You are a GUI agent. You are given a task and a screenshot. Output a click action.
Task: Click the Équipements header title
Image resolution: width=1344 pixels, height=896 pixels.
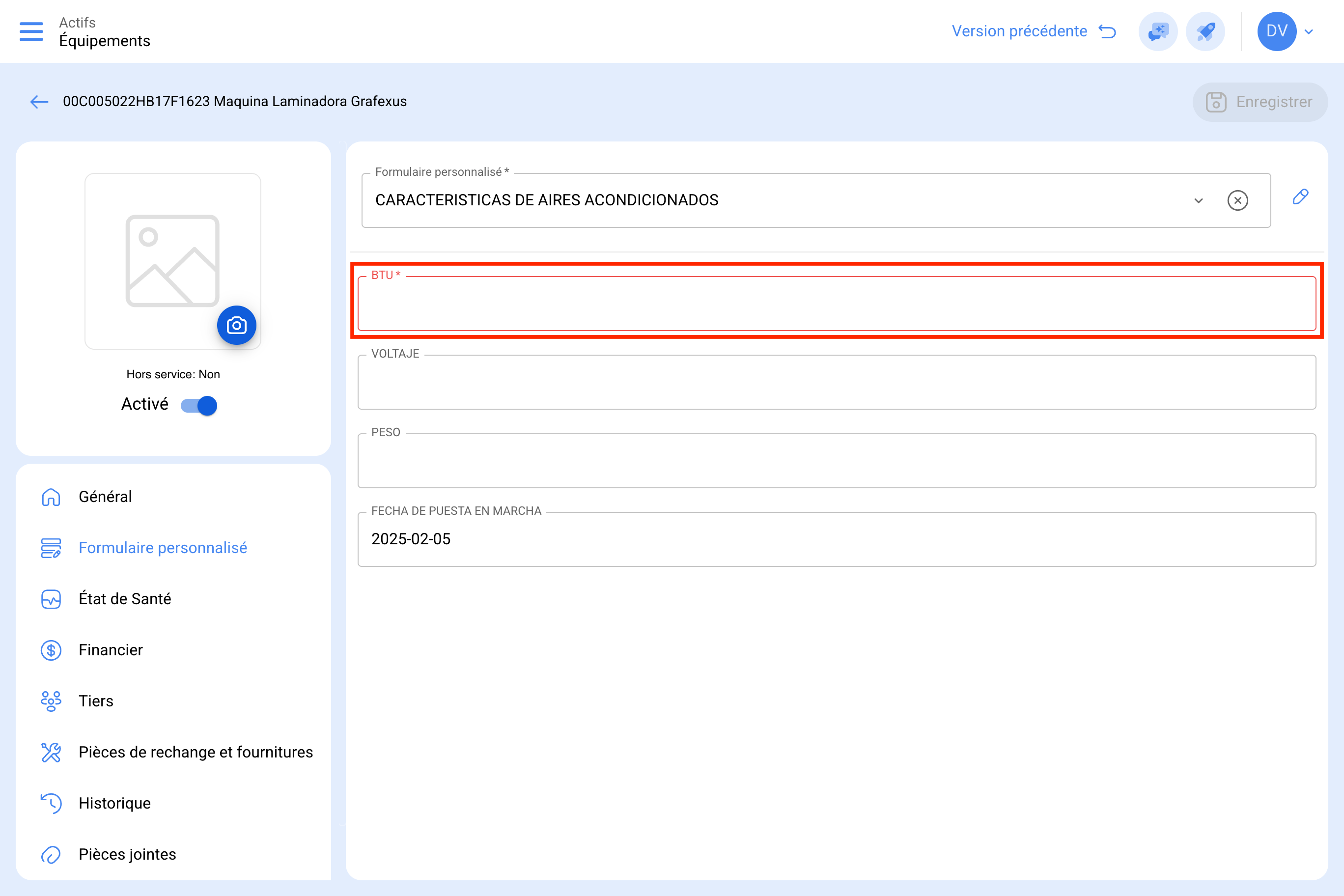[105, 41]
